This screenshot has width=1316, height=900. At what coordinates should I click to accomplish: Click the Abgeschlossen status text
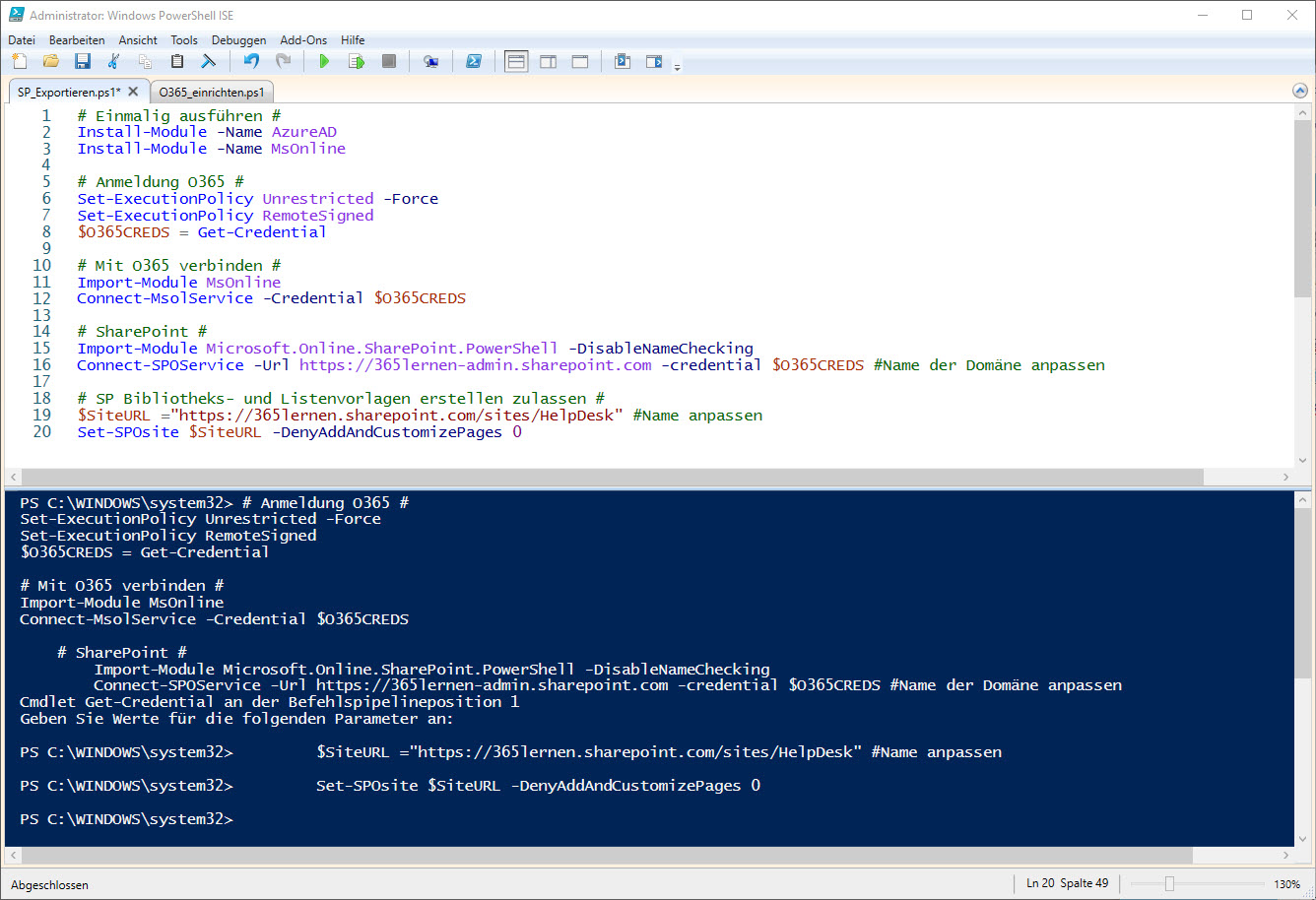pyautogui.click(x=49, y=885)
